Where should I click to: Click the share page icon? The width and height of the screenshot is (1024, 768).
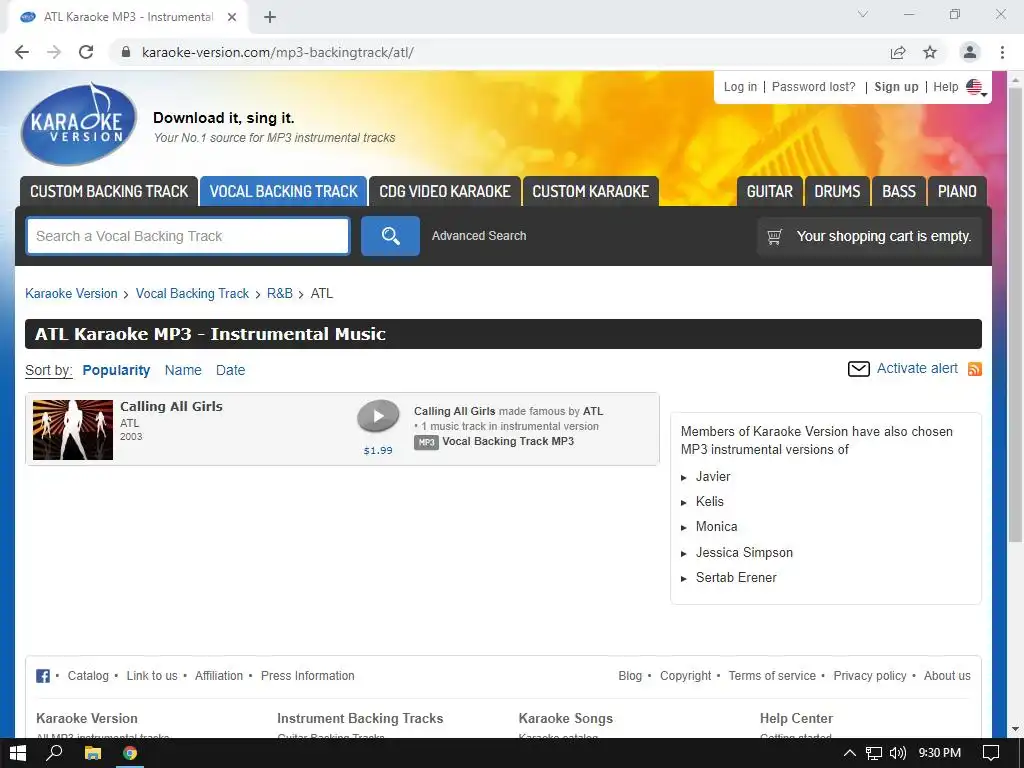(898, 52)
